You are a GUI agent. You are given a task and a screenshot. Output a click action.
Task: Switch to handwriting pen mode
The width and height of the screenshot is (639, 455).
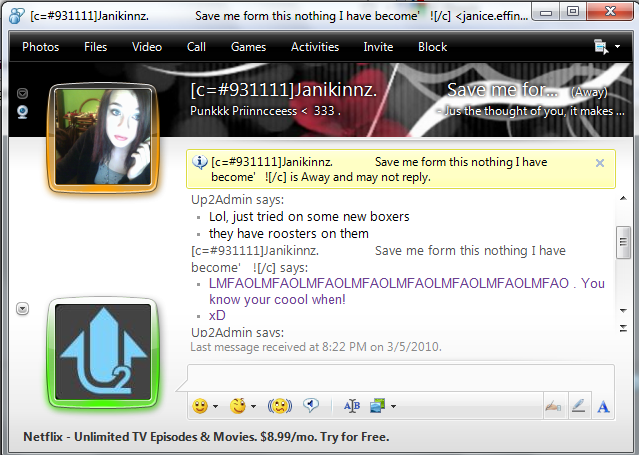click(579, 406)
